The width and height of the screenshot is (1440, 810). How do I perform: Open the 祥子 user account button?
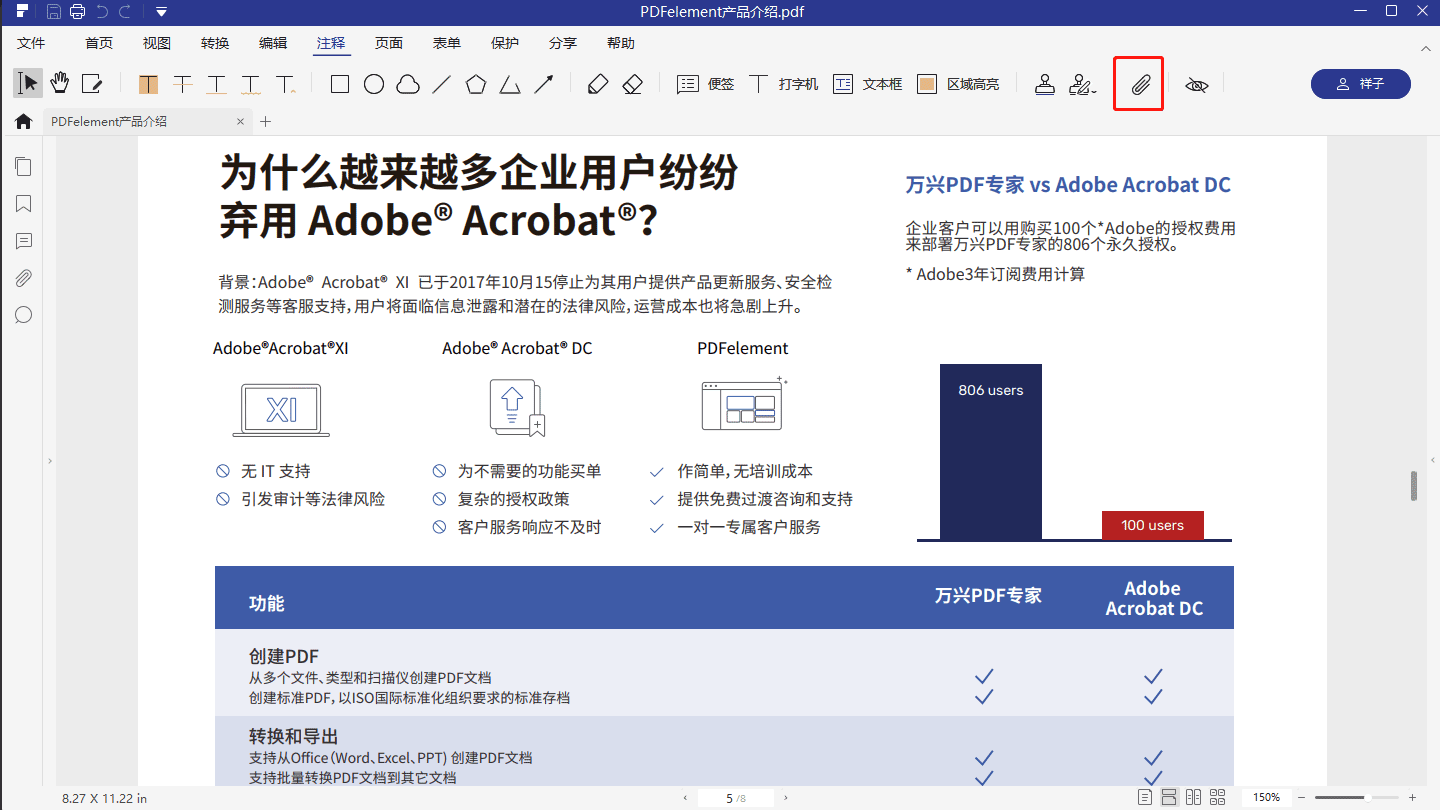click(1361, 84)
